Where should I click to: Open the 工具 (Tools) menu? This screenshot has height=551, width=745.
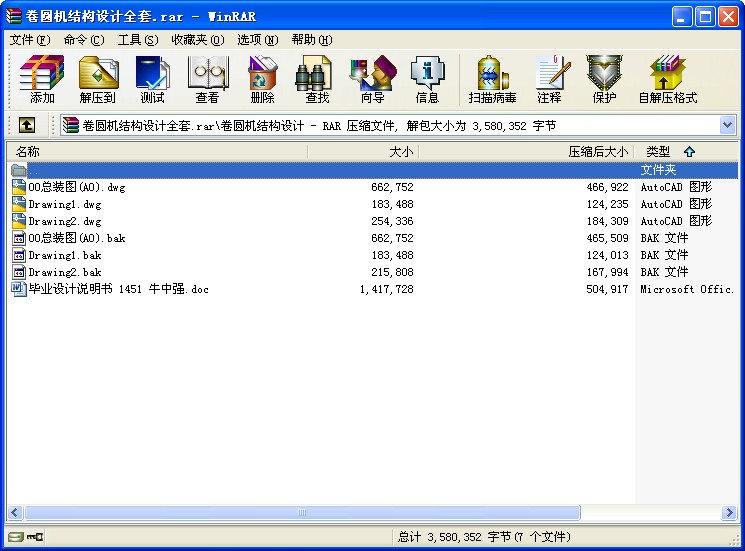point(137,40)
